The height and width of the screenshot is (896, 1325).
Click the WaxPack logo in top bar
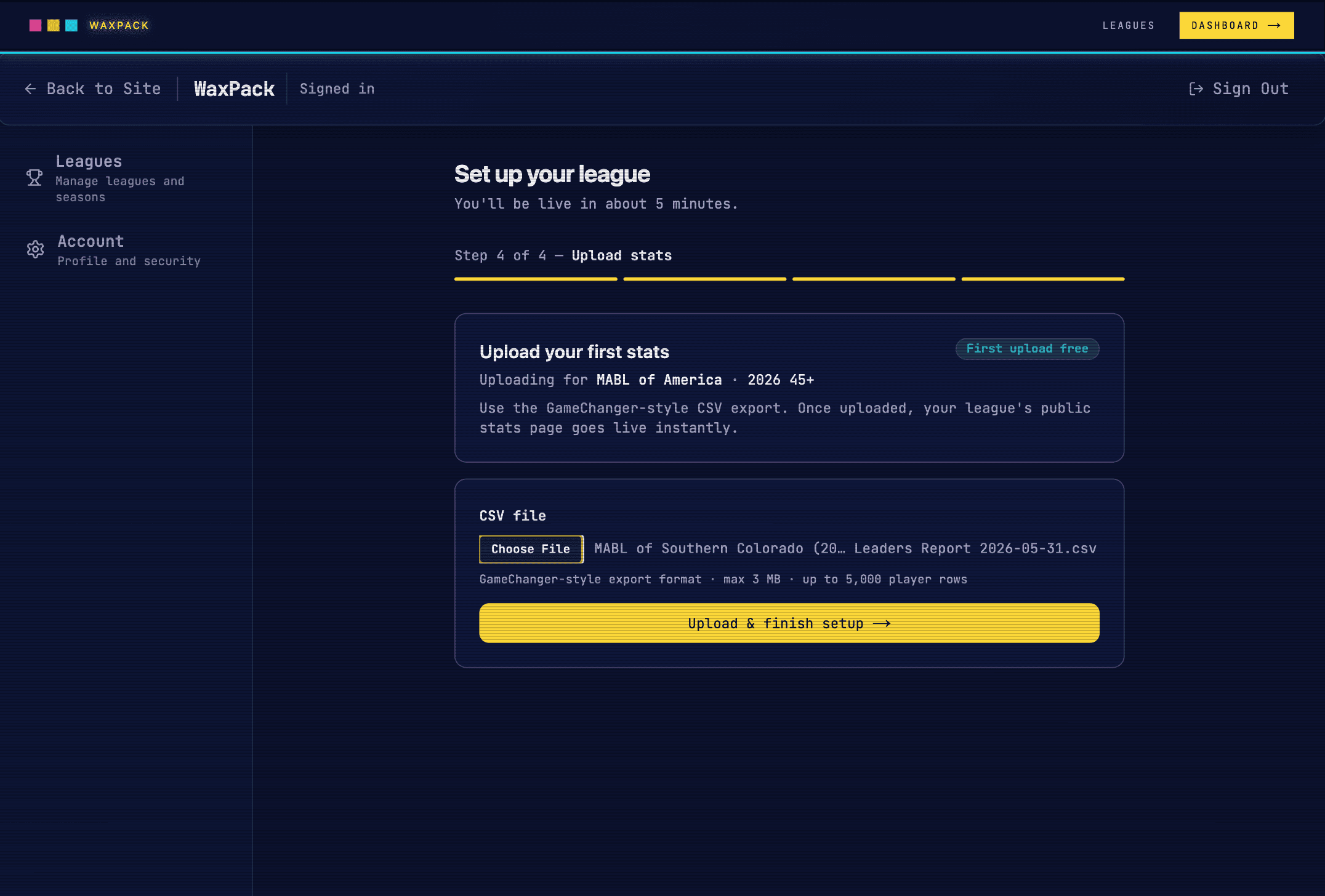coord(89,25)
